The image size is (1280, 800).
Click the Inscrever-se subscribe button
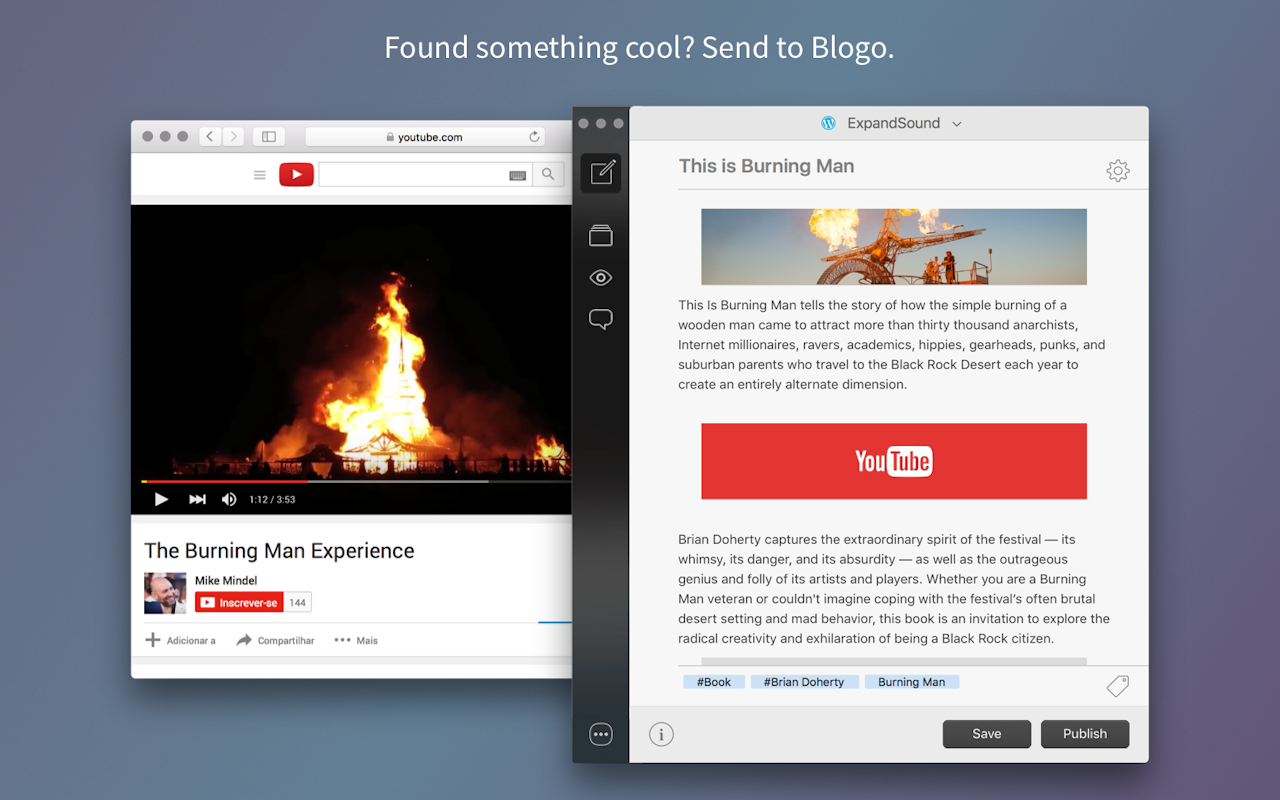(x=239, y=602)
